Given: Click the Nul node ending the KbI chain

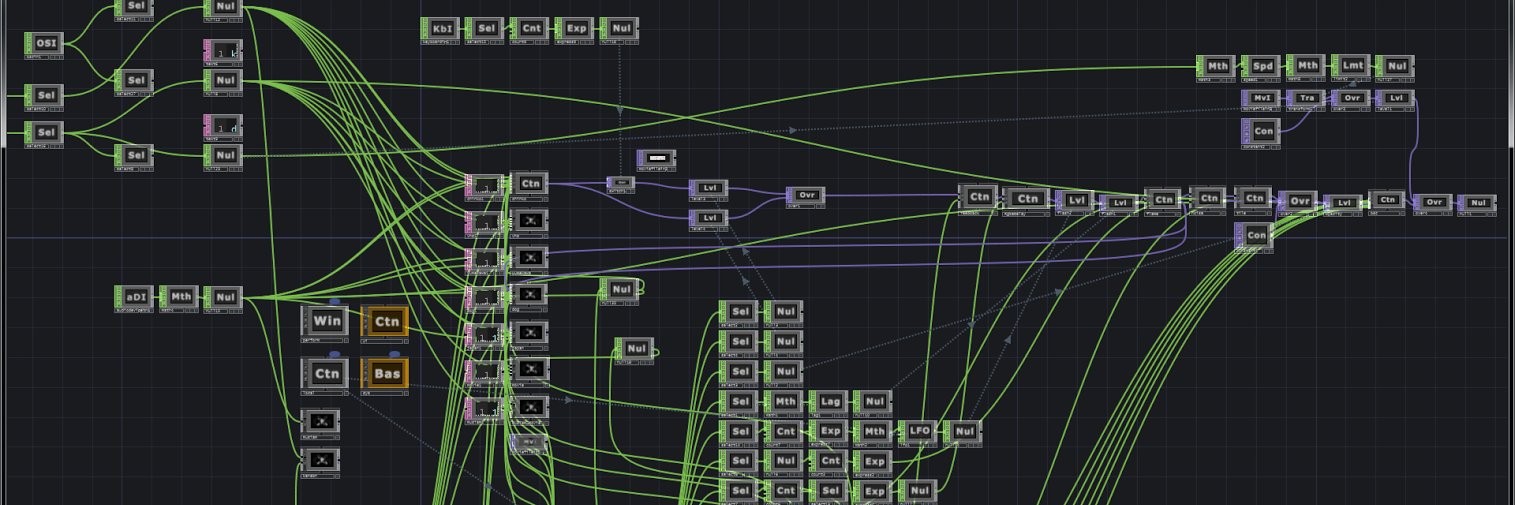Looking at the screenshot, I should pyautogui.click(x=620, y=29).
